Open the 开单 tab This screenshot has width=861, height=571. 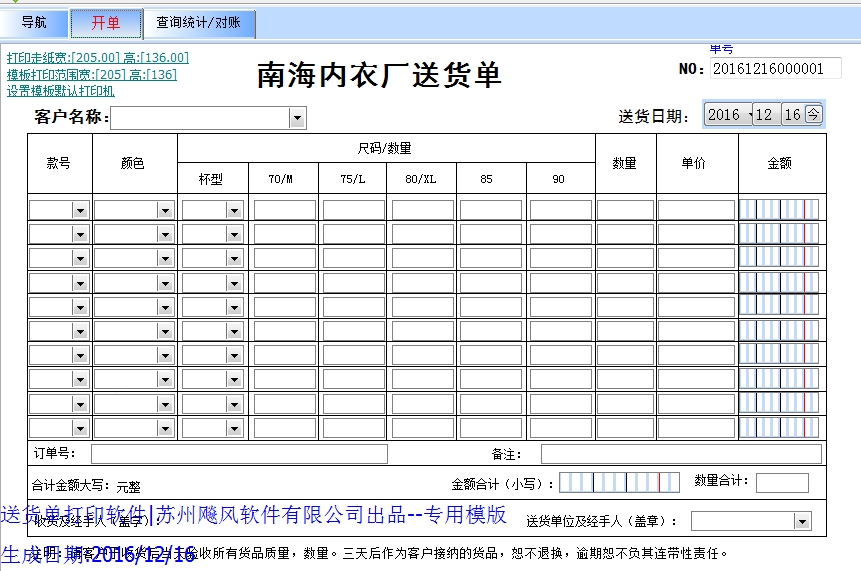107,23
